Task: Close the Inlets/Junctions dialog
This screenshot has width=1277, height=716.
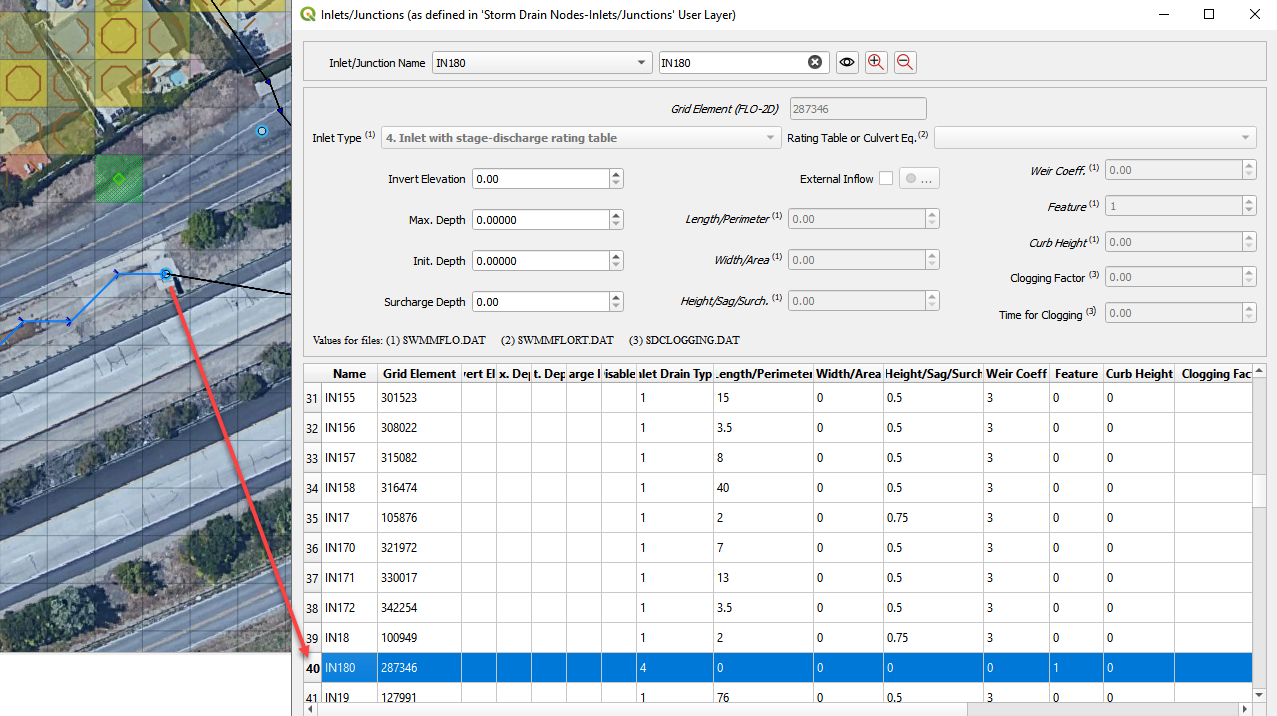Action: click(x=1254, y=15)
